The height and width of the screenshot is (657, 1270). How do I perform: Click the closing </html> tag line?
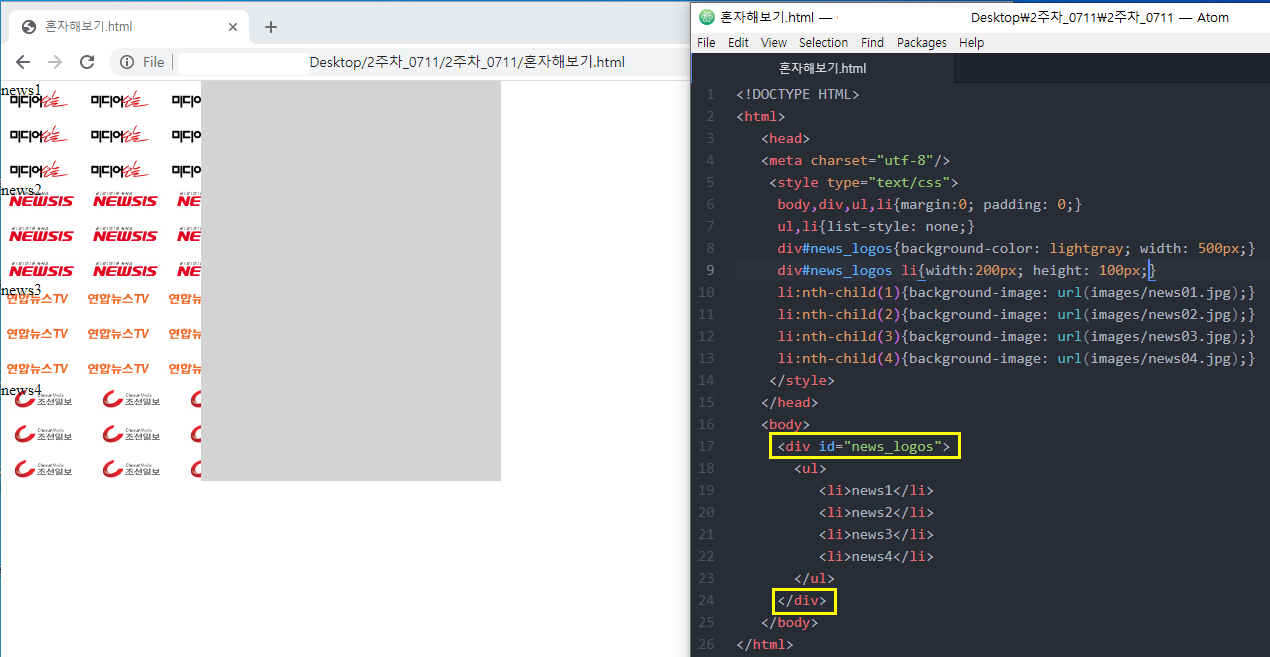pyautogui.click(x=764, y=644)
